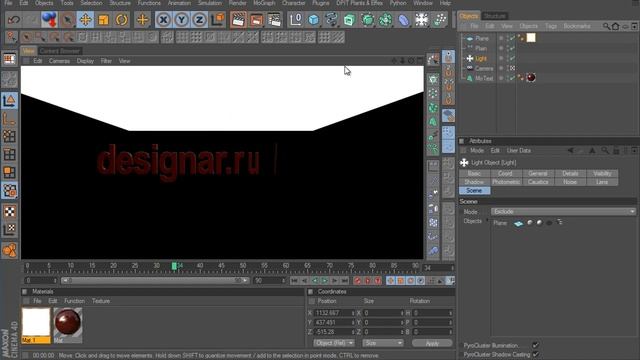Click Render to Picture Viewer icon
Viewport: 640px width, 360px height.
point(256,20)
